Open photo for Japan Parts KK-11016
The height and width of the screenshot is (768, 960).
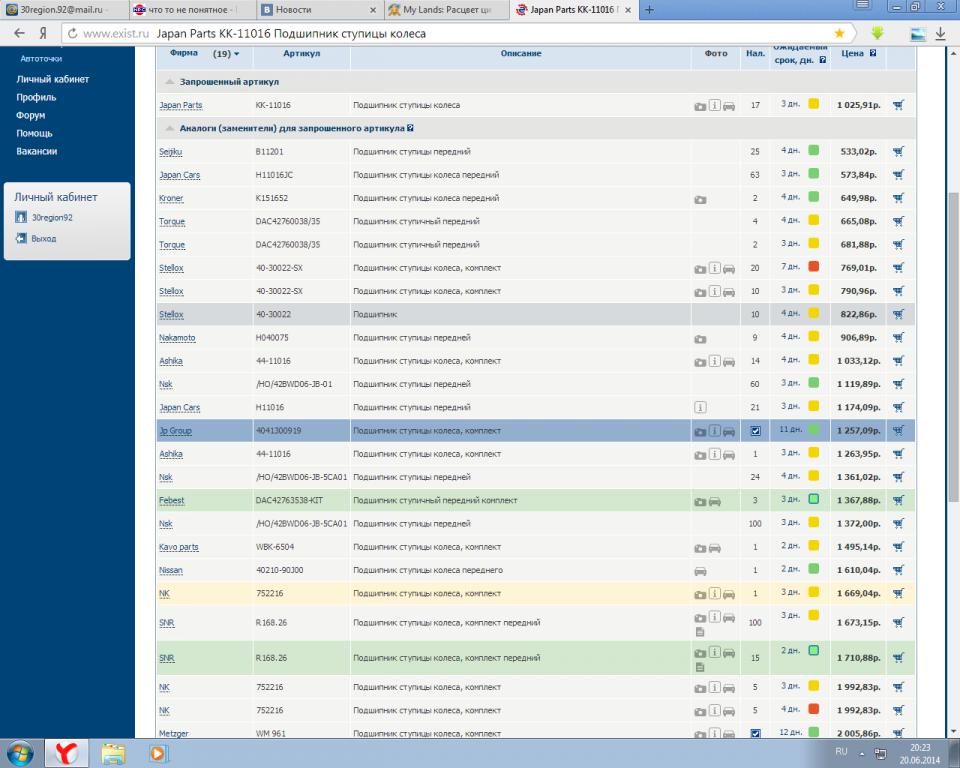click(x=700, y=107)
